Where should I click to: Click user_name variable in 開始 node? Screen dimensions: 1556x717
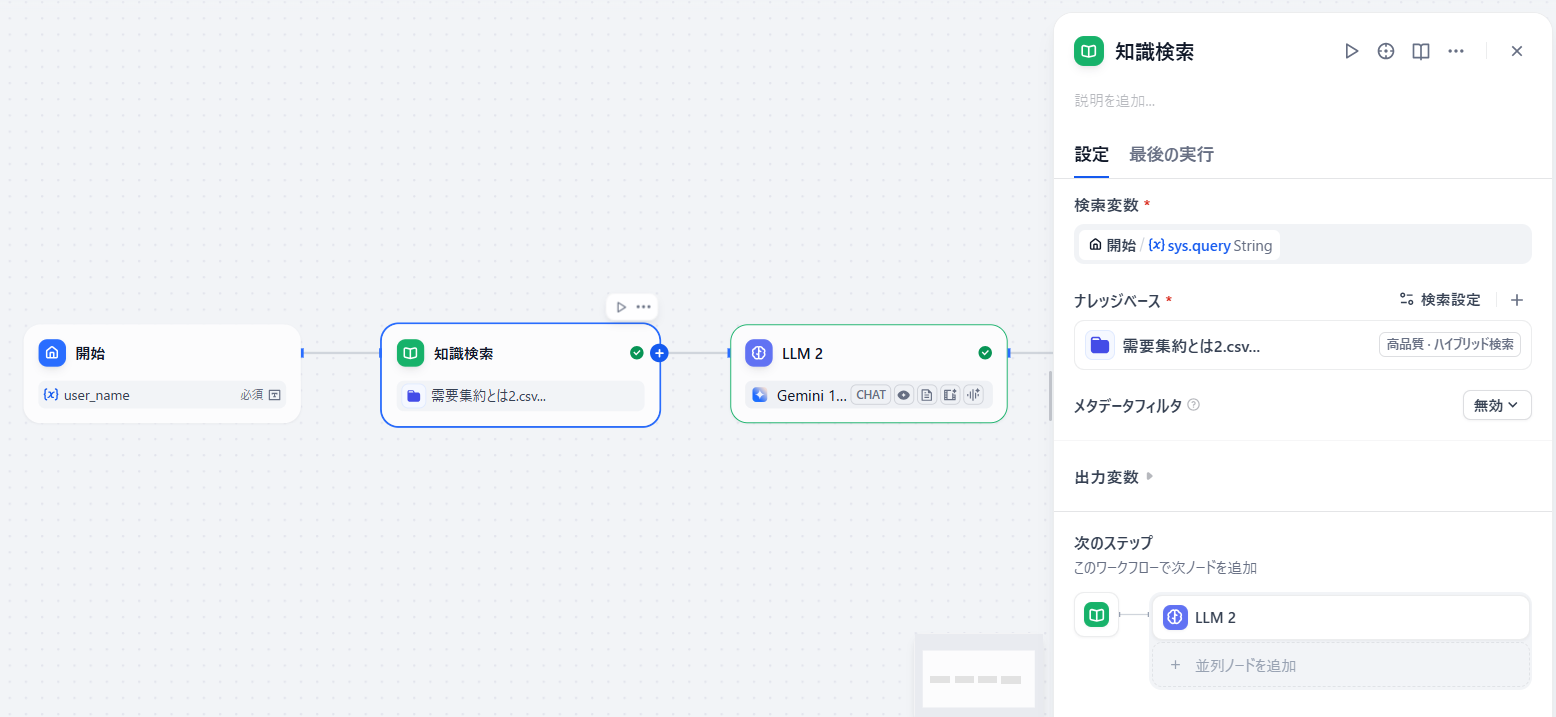click(x=162, y=395)
